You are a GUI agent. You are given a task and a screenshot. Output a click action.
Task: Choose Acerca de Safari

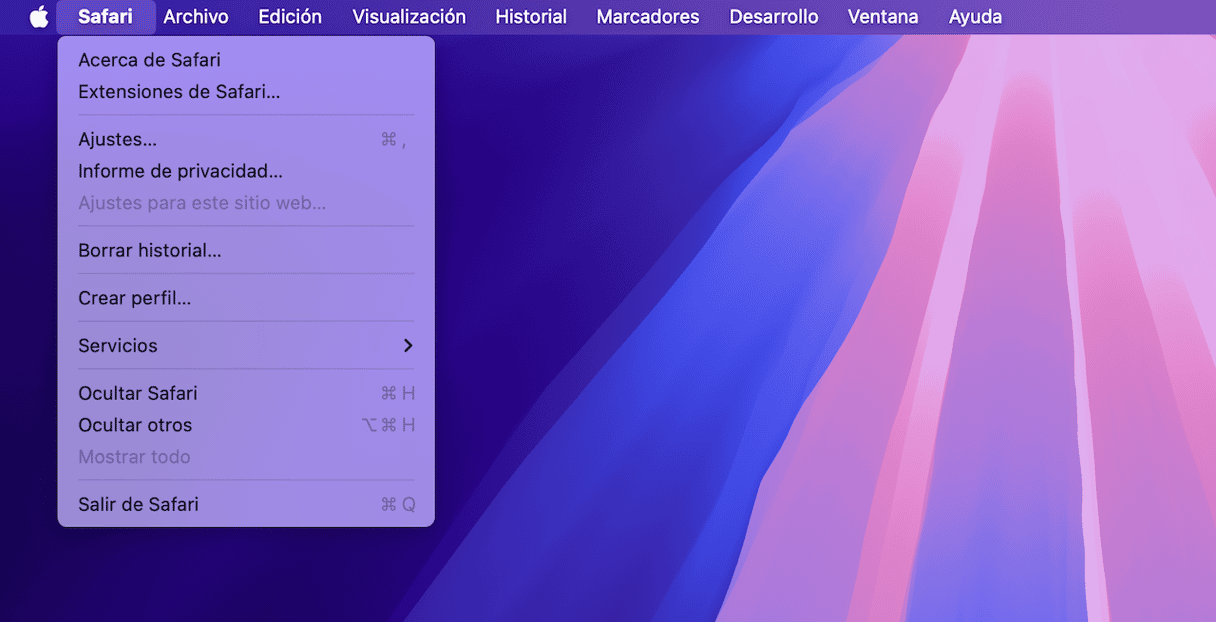pyautogui.click(x=246, y=60)
